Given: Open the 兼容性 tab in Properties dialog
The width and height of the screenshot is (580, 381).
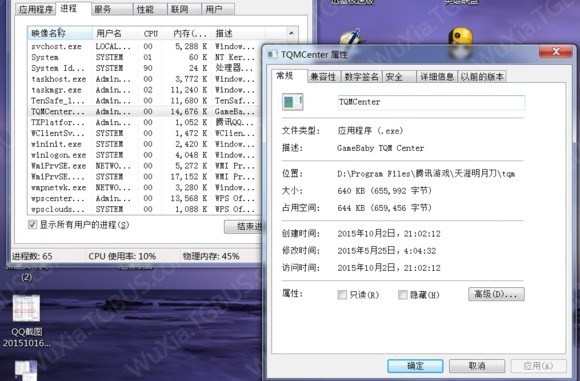Looking at the screenshot, I should [x=324, y=77].
